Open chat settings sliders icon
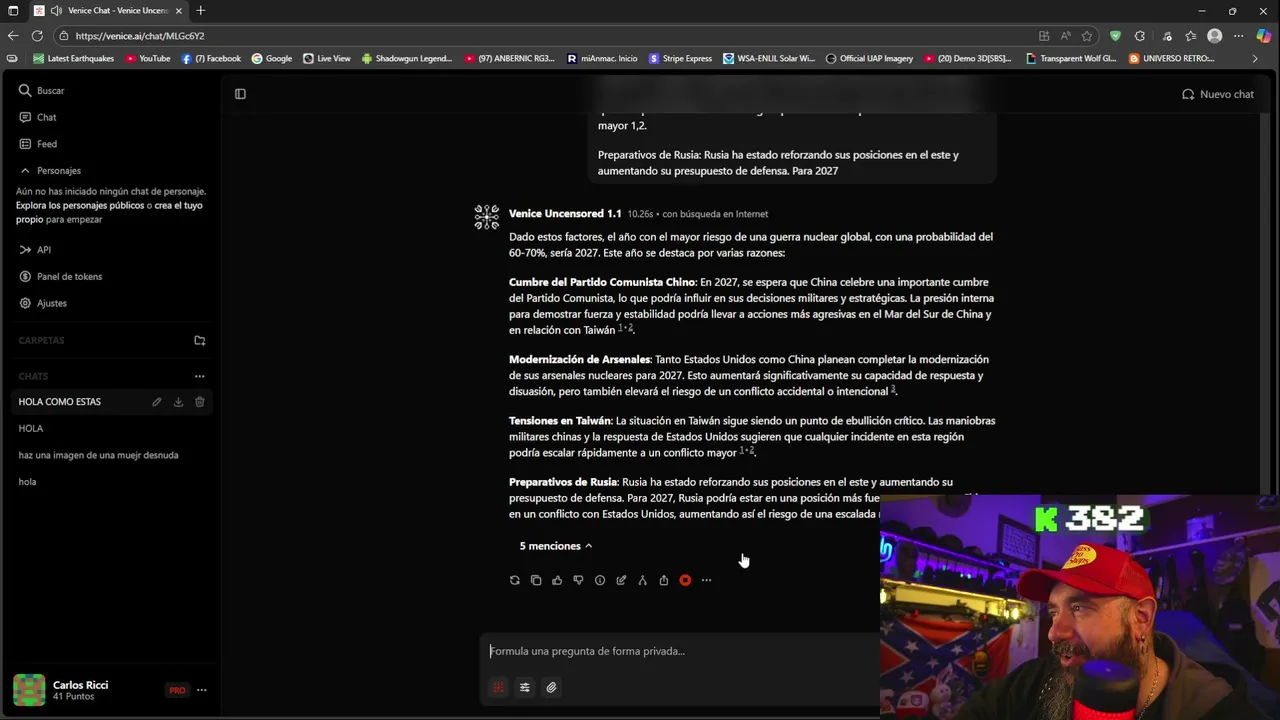This screenshot has height=720, width=1280. coord(525,687)
